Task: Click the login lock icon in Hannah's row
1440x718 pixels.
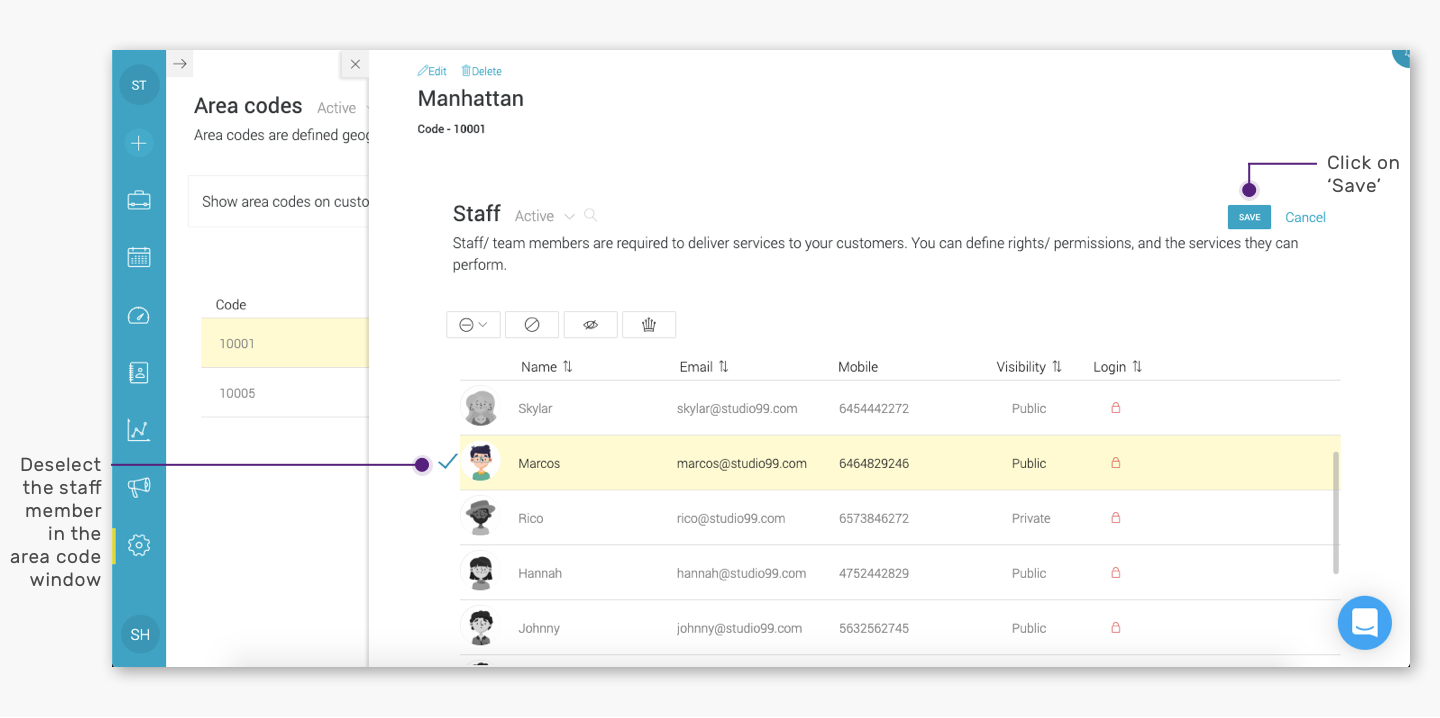Action: tap(1116, 573)
